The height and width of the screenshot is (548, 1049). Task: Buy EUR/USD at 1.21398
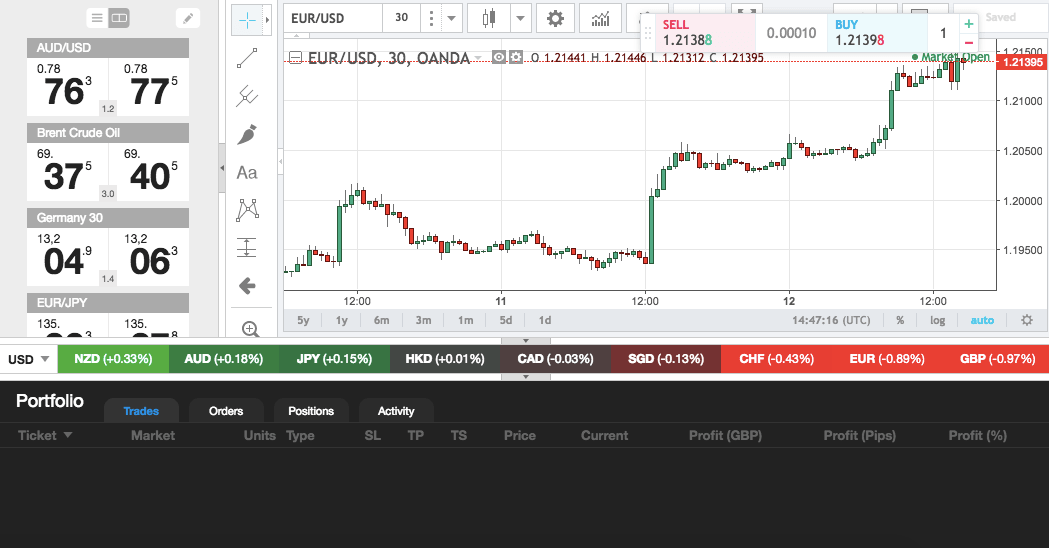(x=877, y=33)
